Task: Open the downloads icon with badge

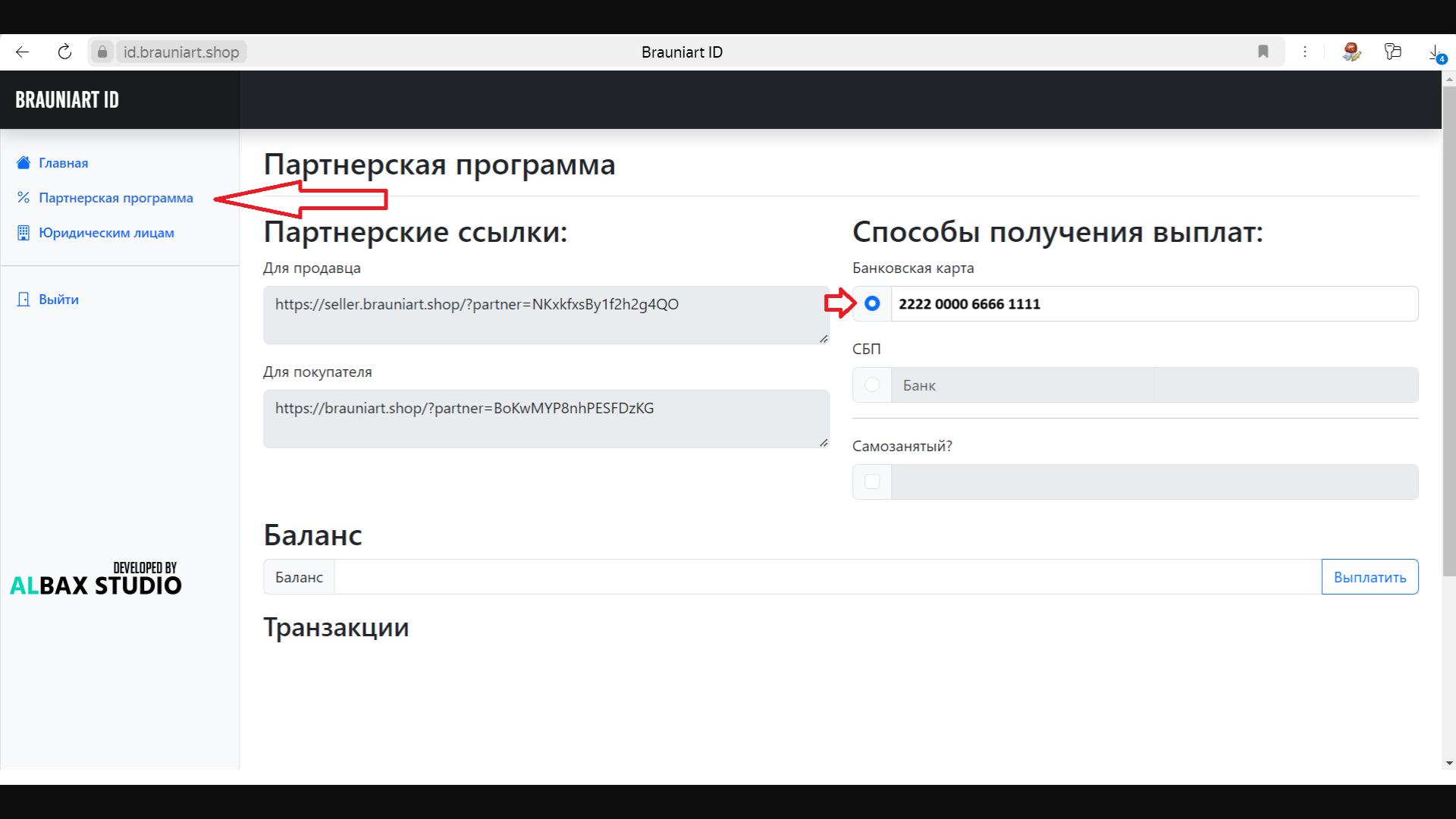Action: (1437, 53)
